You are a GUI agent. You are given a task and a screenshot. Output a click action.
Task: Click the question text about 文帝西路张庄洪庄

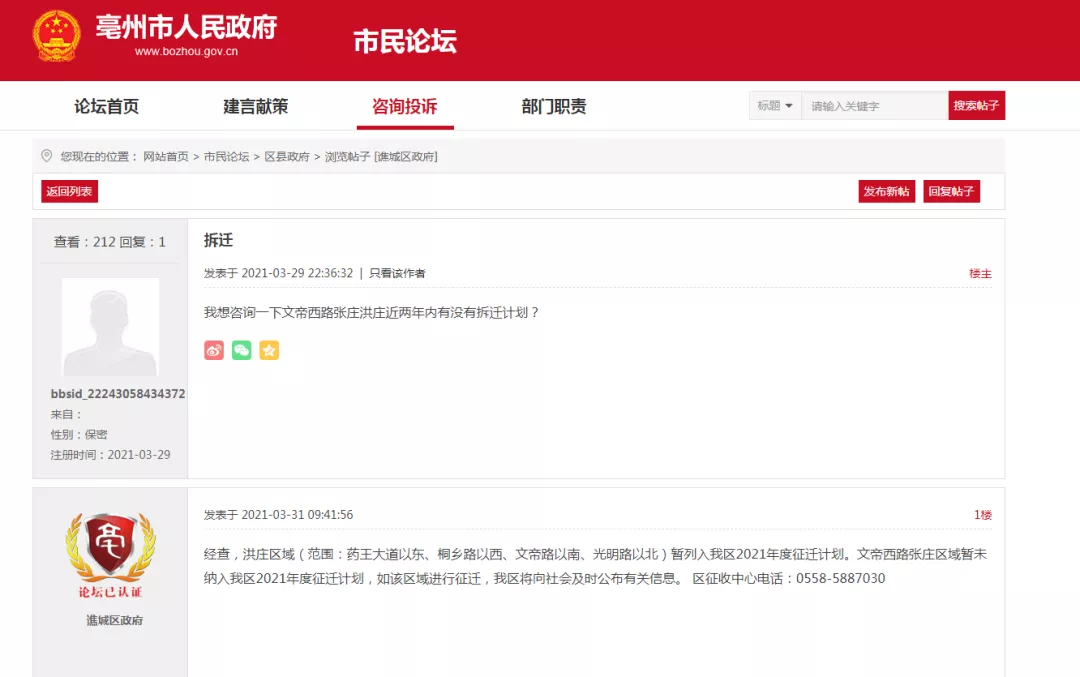371,313
